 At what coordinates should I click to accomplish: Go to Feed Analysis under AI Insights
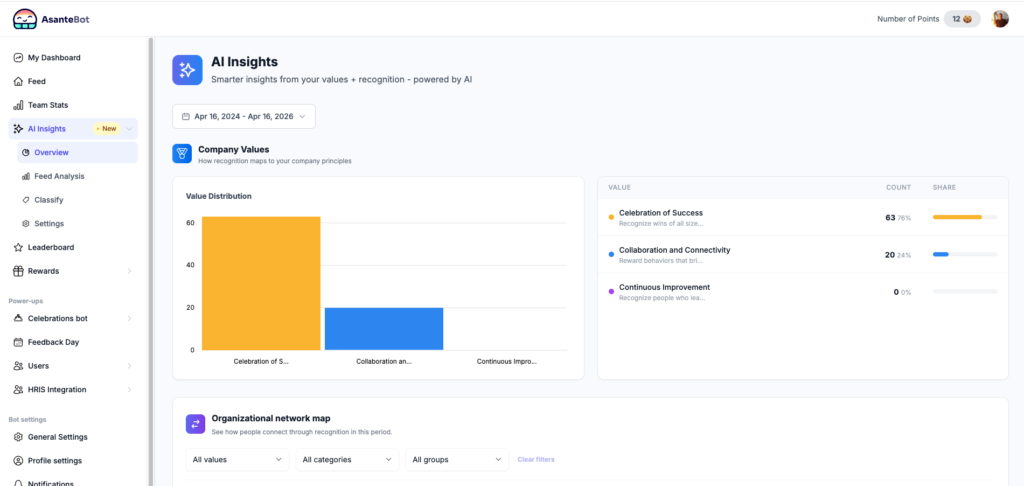pyautogui.click(x=59, y=176)
